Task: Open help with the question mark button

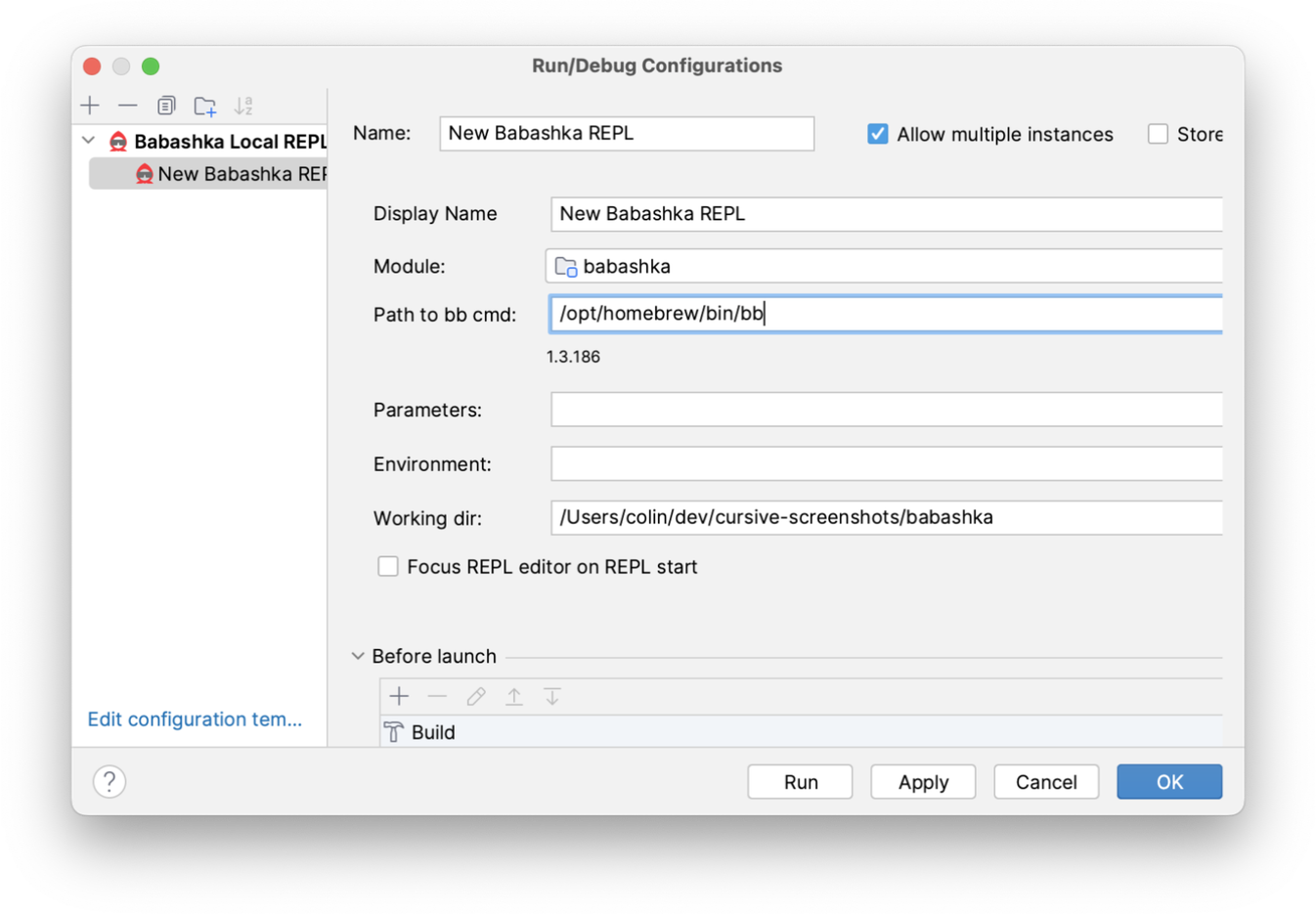Action: click(x=110, y=781)
